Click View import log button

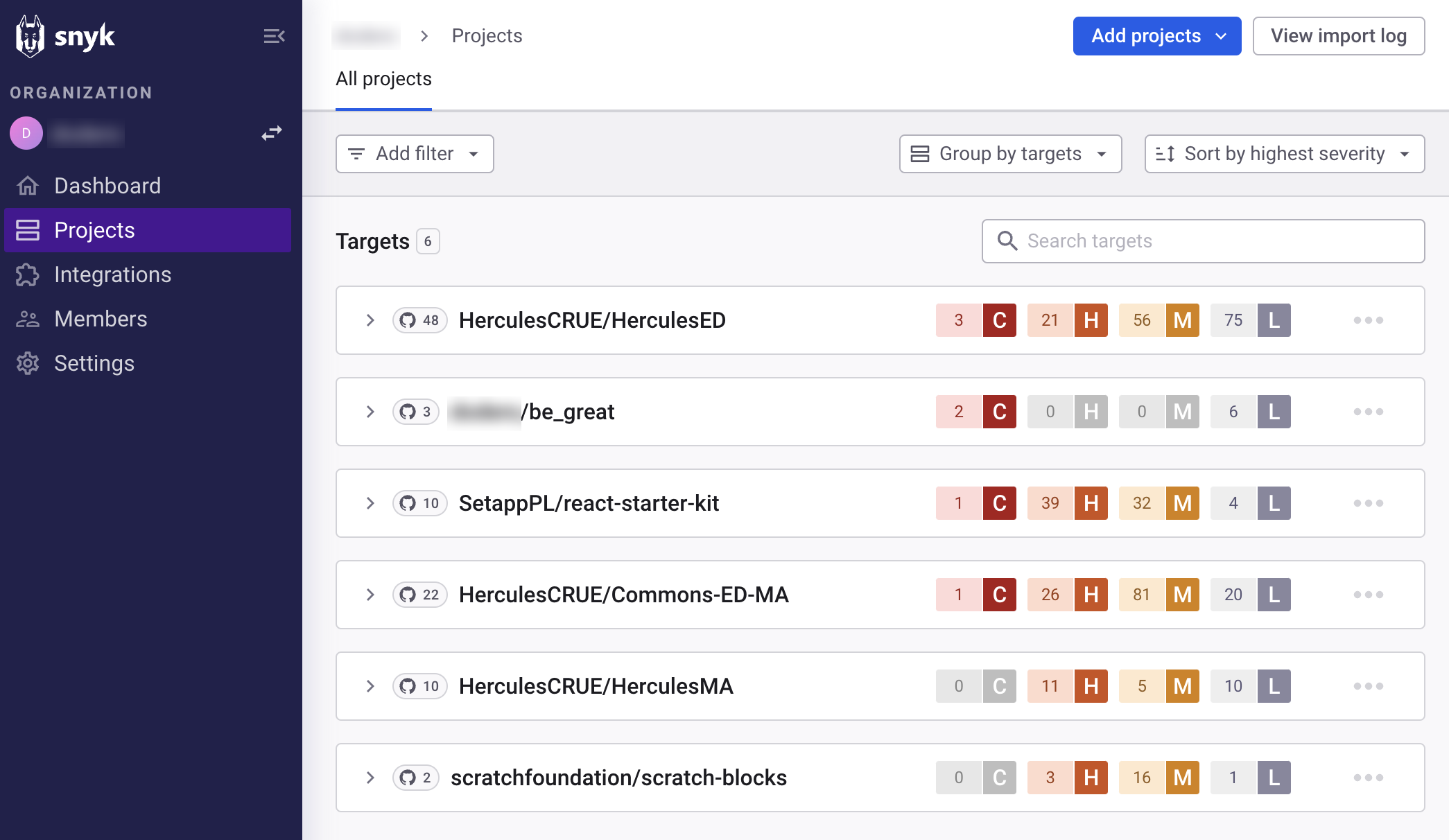pos(1339,36)
